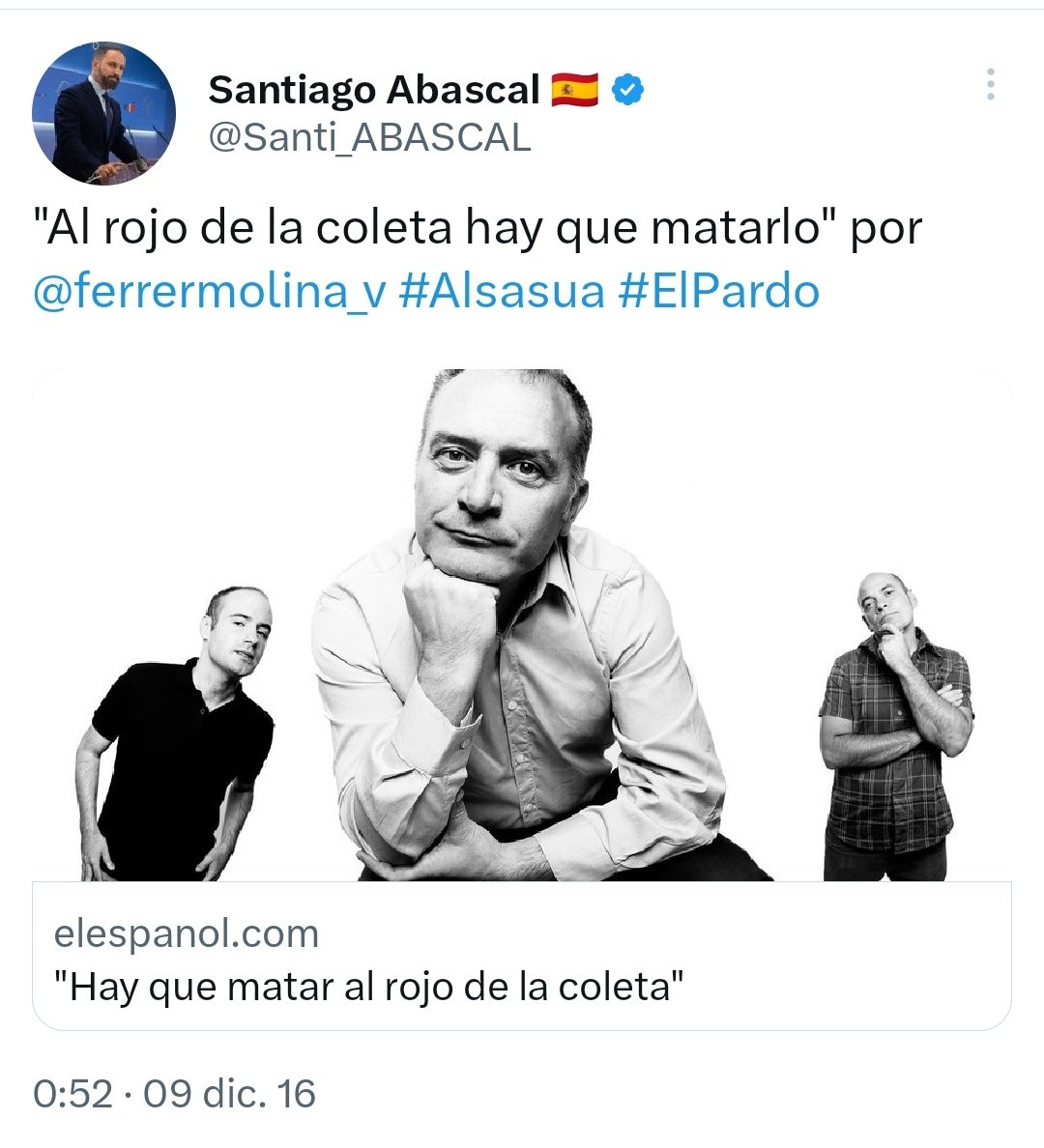This screenshot has height=1148, width=1044.
Task: Open the elespanol.com domain link
Action: point(187,934)
